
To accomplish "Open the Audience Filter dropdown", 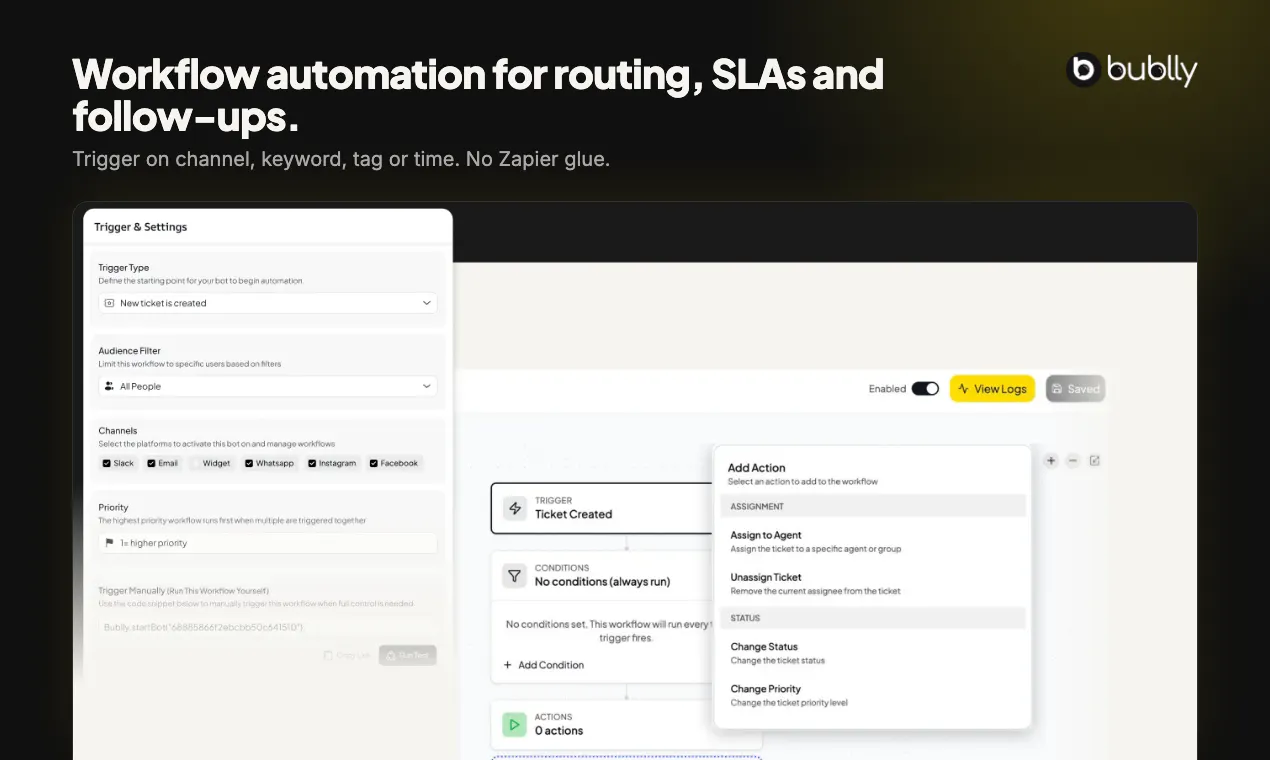I will [268, 386].
